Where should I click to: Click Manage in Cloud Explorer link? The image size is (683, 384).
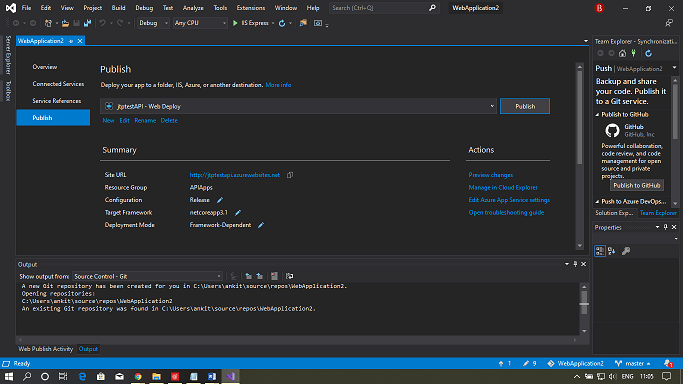(x=503, y=188)
